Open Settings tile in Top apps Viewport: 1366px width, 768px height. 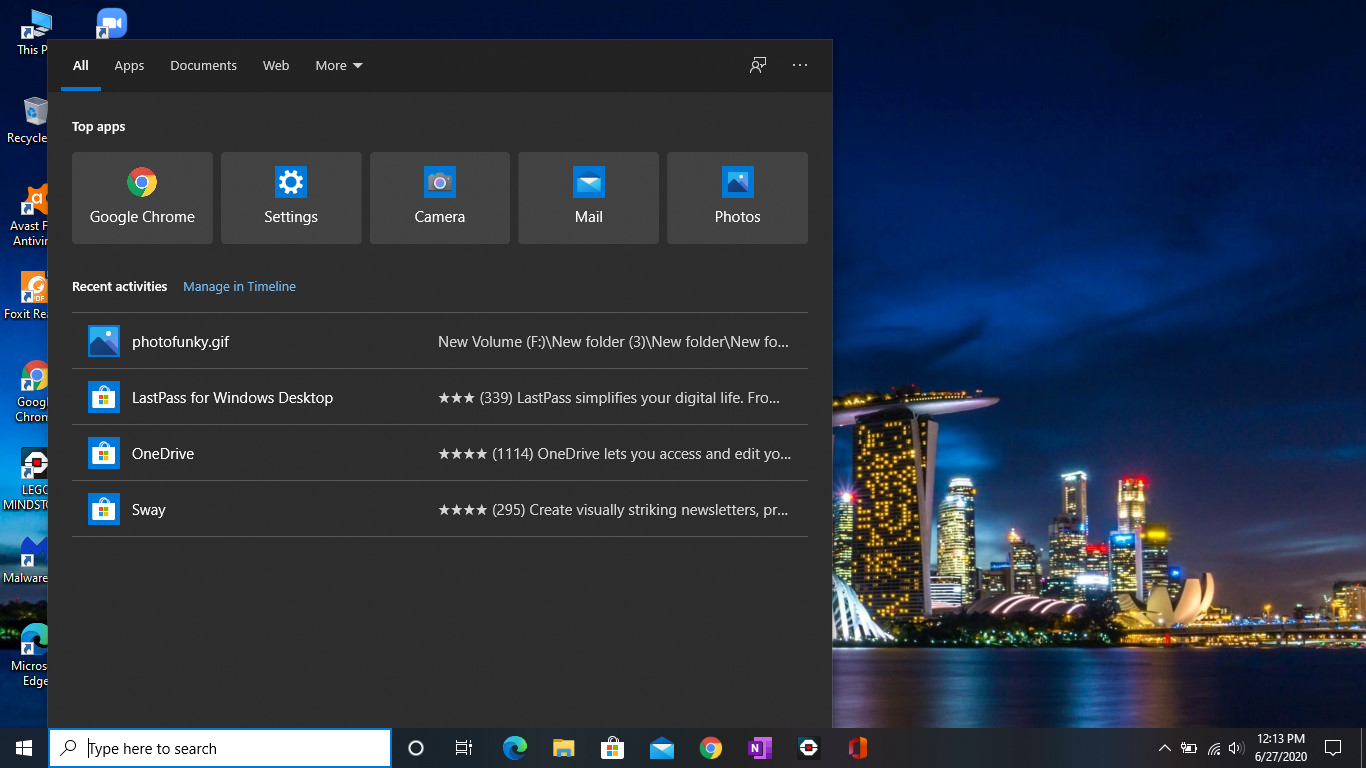[x=291, y=198]
